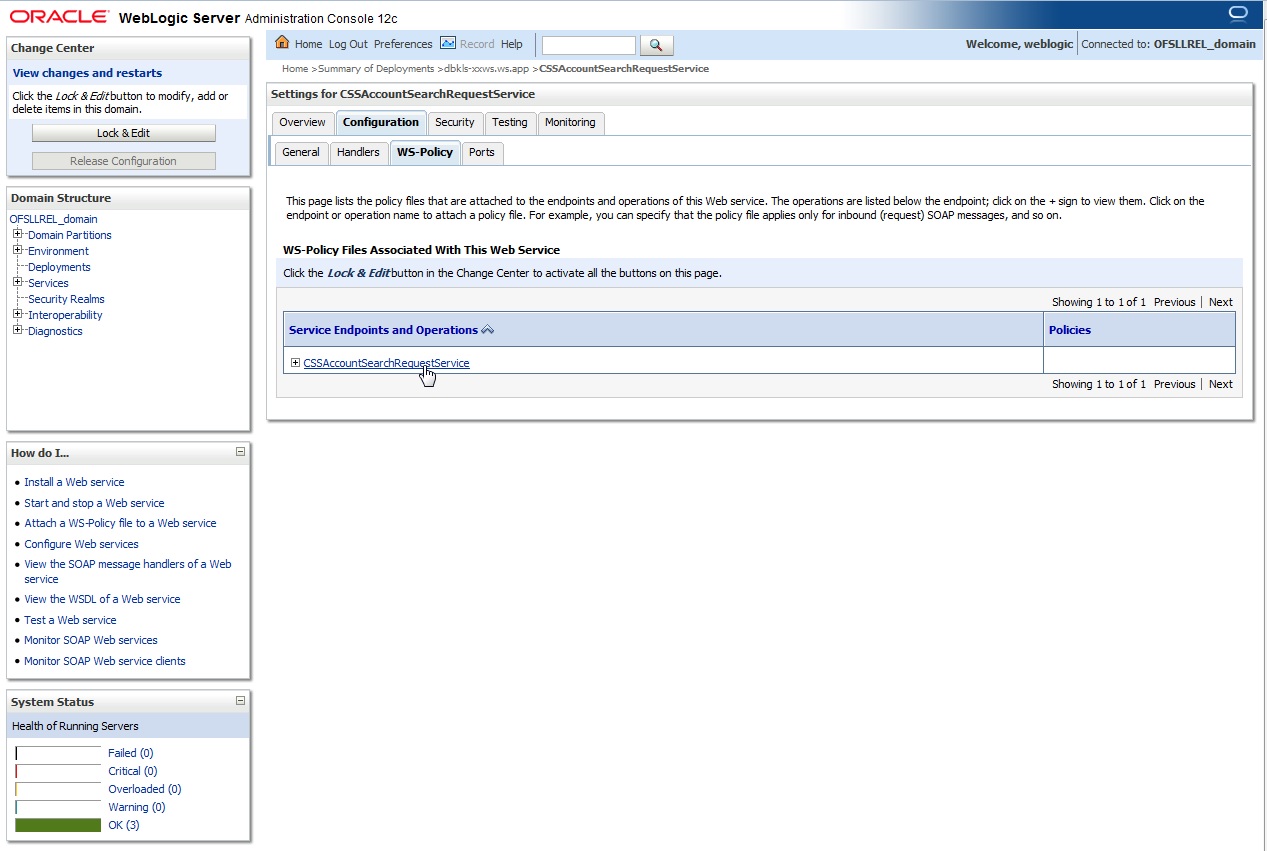Viewport: 1267px width, 851px height.
Task: Open Preferences from the toolbar
Action: point(403,44)
